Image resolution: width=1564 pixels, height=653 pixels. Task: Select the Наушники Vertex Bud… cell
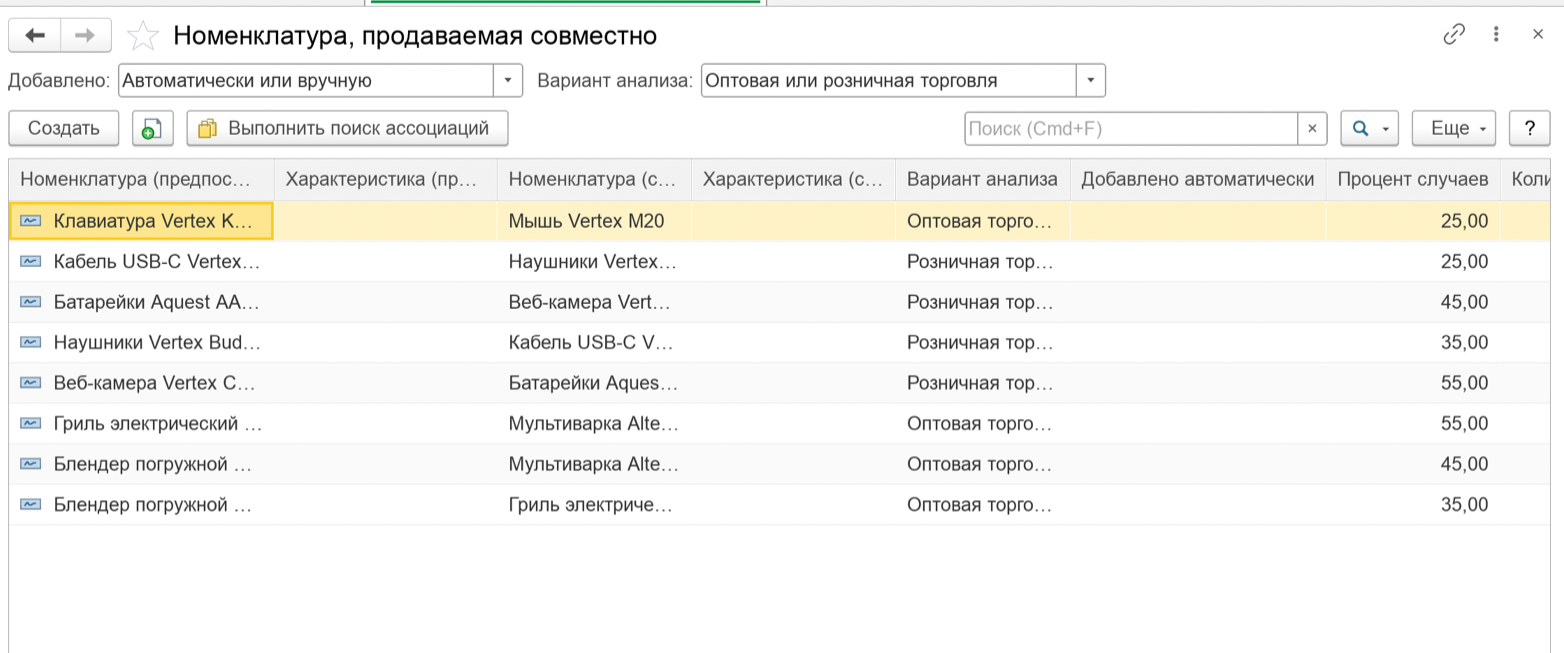tap(142, 343)
